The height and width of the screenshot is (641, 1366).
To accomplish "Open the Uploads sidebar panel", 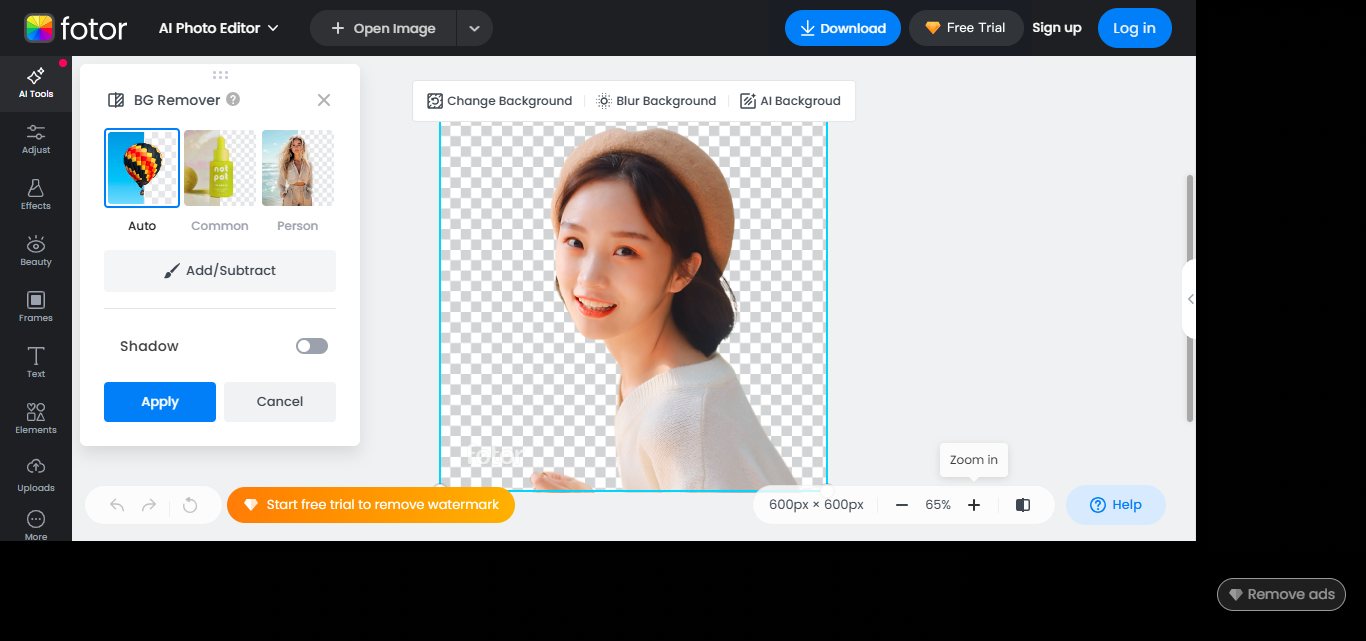I will [x=36, y=476].
